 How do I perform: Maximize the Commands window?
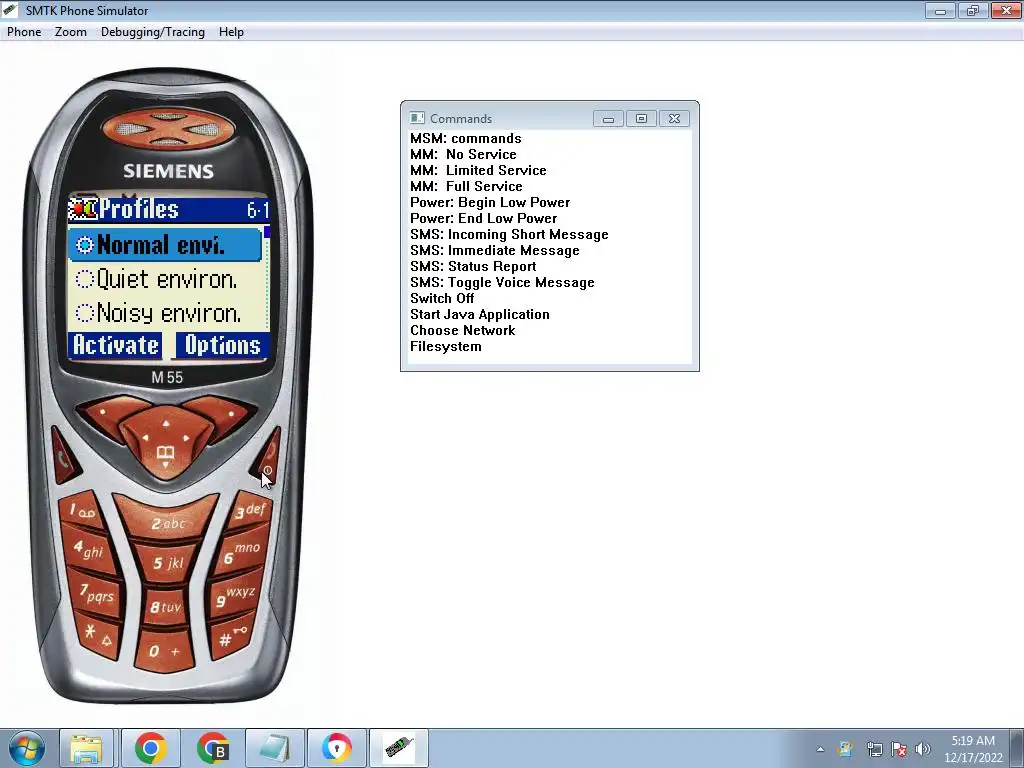click(x=641, y=119)
